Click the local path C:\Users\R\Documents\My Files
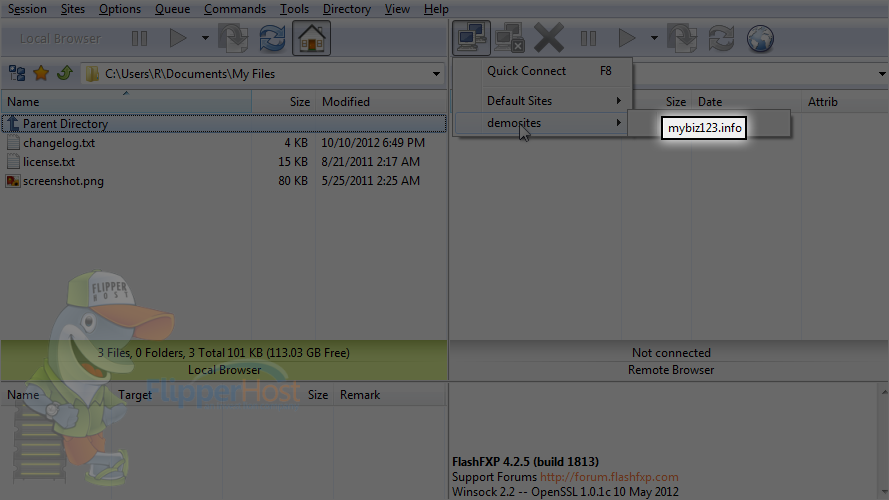The height and width of the screenshot is (500, 889). [x=190, y=74]
